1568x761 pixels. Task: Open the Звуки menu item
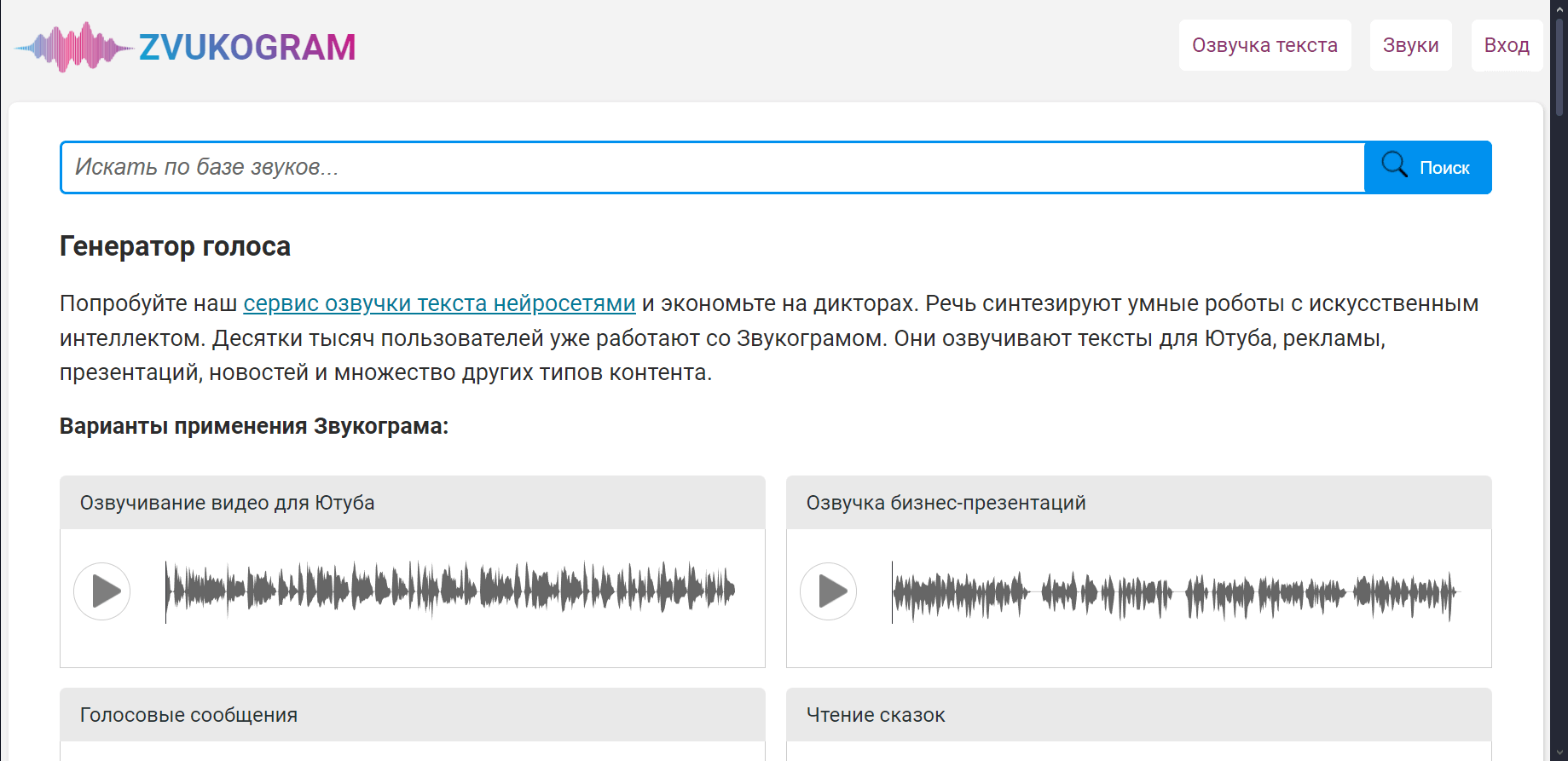tap(1410, 45)
